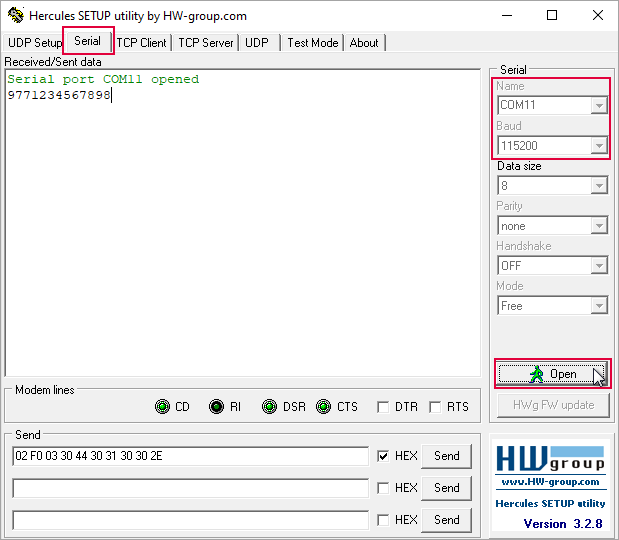Click the third empty send input field
This screenshot has height=540, width=619.
(191, 520)
